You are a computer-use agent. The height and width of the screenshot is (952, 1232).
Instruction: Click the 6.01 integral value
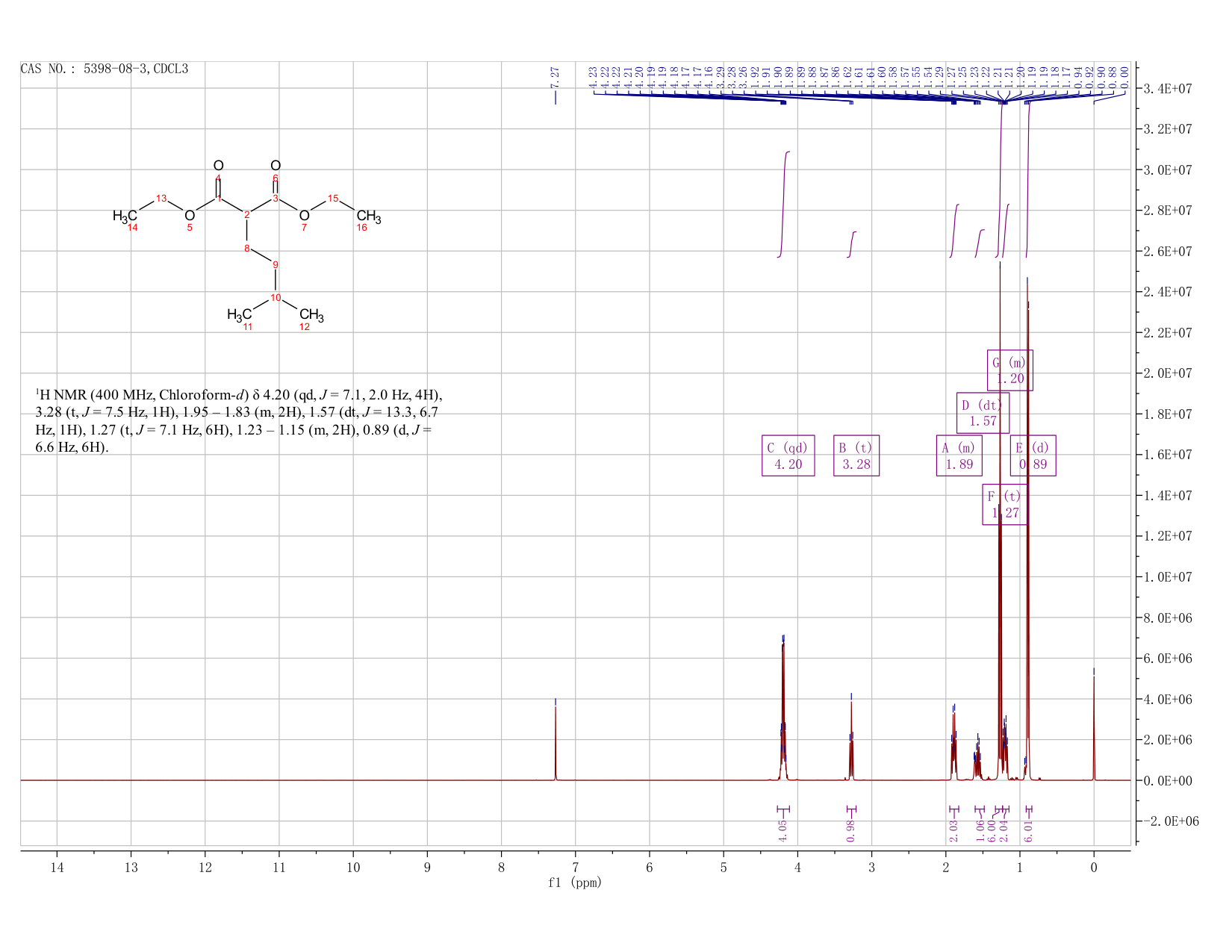tap(1029, 831)
